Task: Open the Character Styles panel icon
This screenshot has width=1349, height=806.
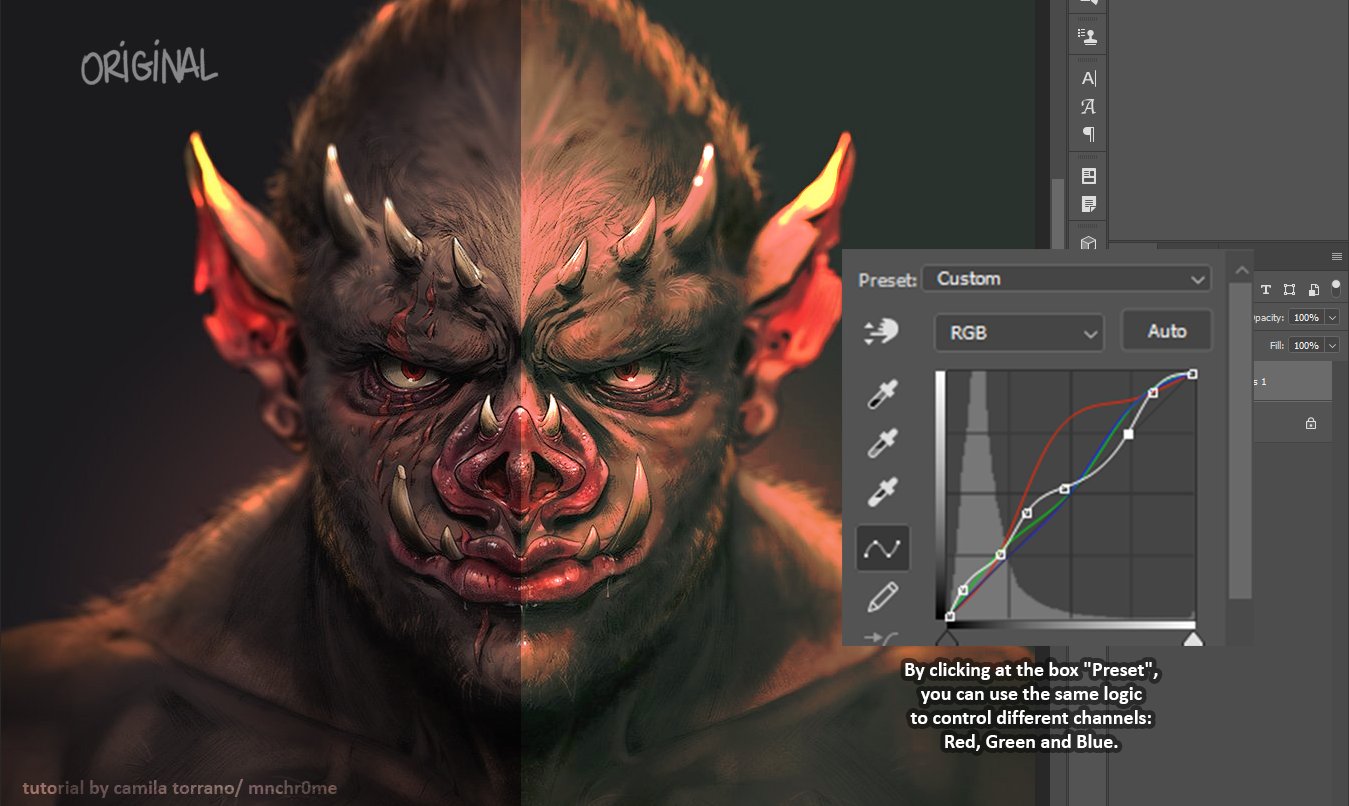Action: point(1088,106)
